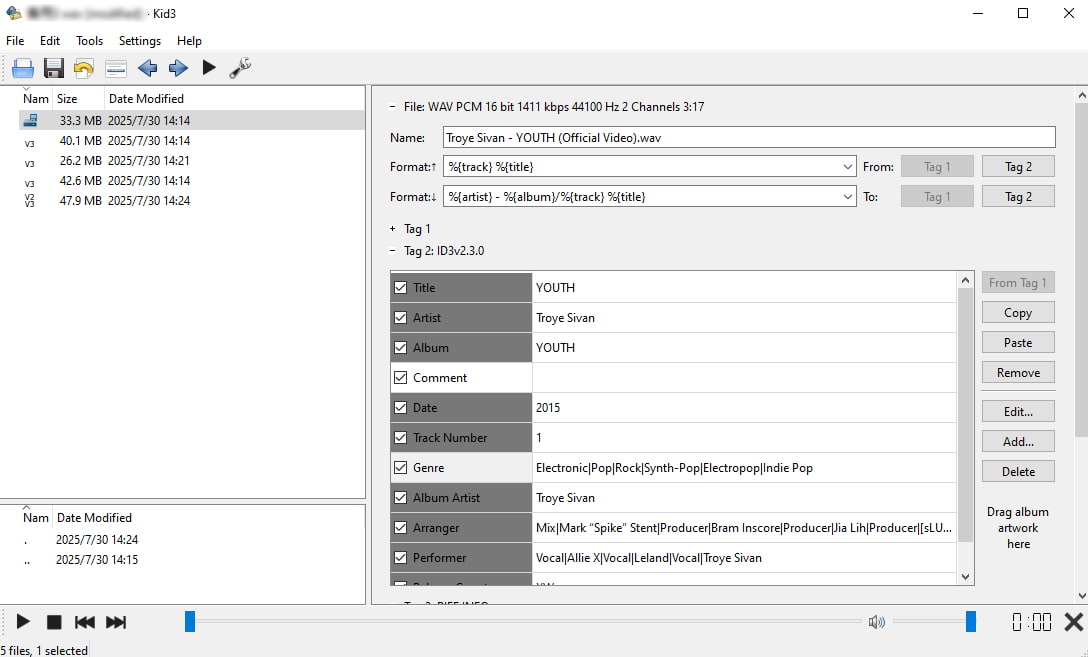Copy the tag fields
1088x657 pixels.
coord(1018,313)
